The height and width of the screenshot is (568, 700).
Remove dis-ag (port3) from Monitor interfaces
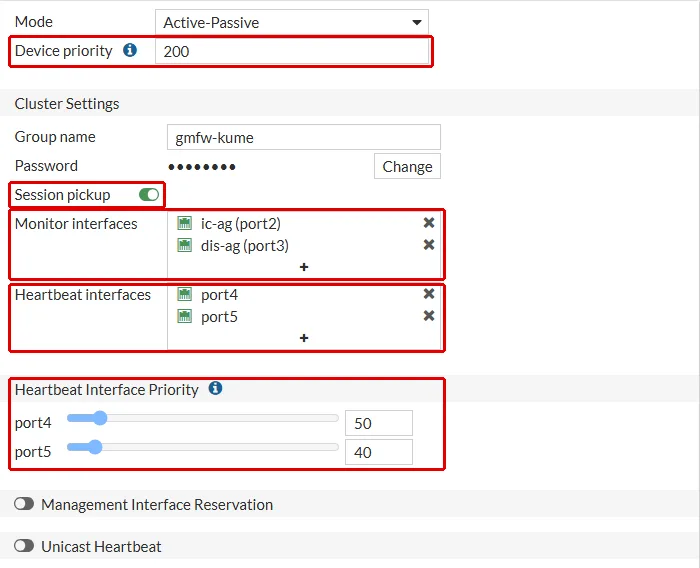tap(429, 244)
